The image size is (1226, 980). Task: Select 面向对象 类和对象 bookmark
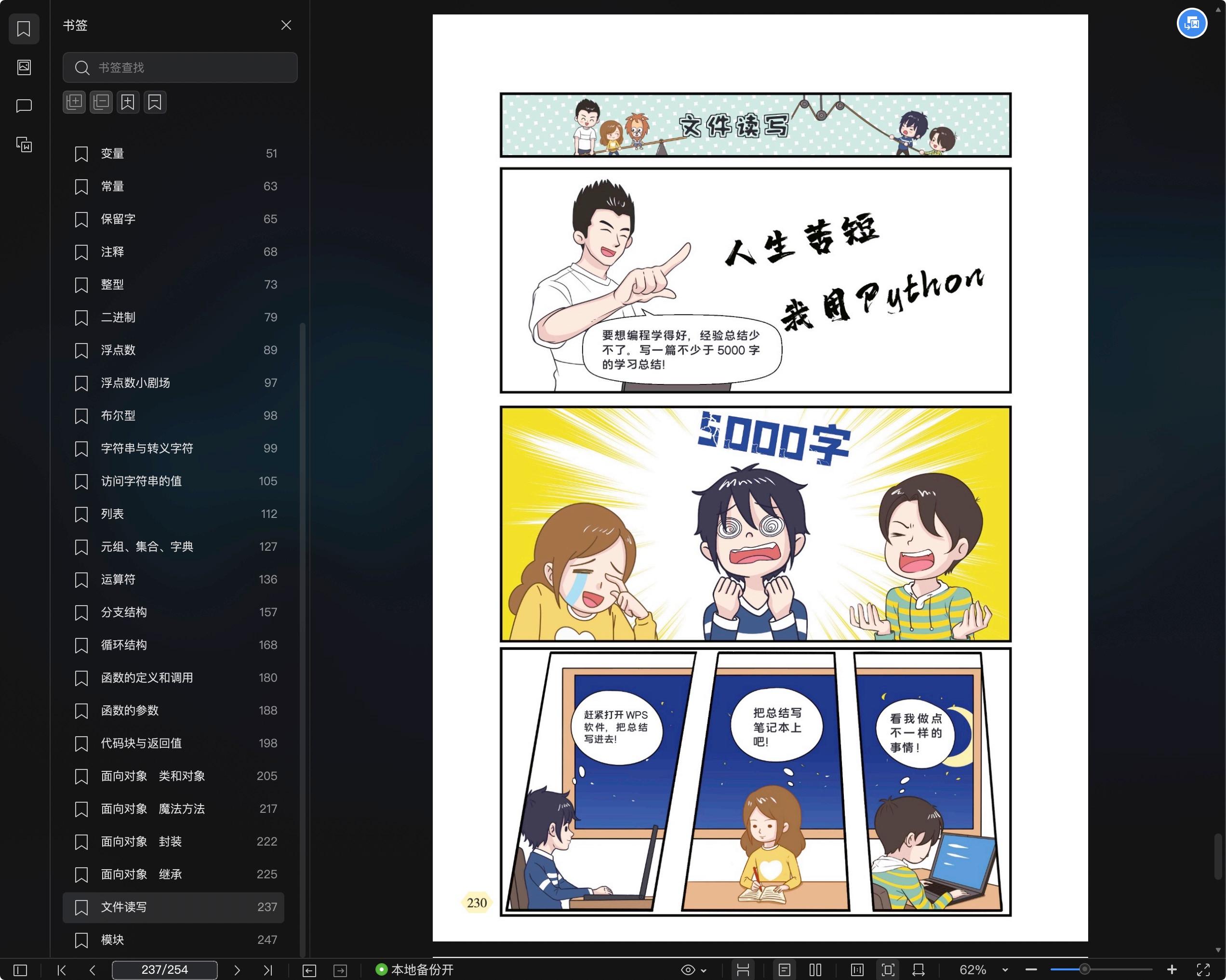tap(173, 777)
